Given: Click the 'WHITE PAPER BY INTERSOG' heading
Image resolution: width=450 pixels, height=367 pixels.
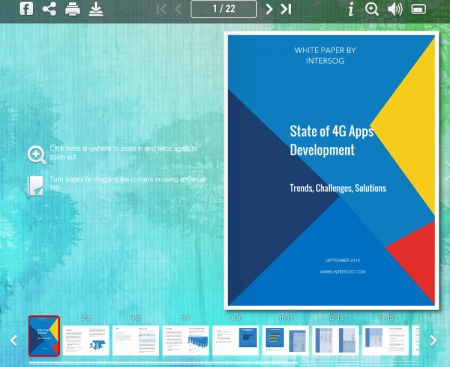Looking at the screenshot, I should 325,55.
